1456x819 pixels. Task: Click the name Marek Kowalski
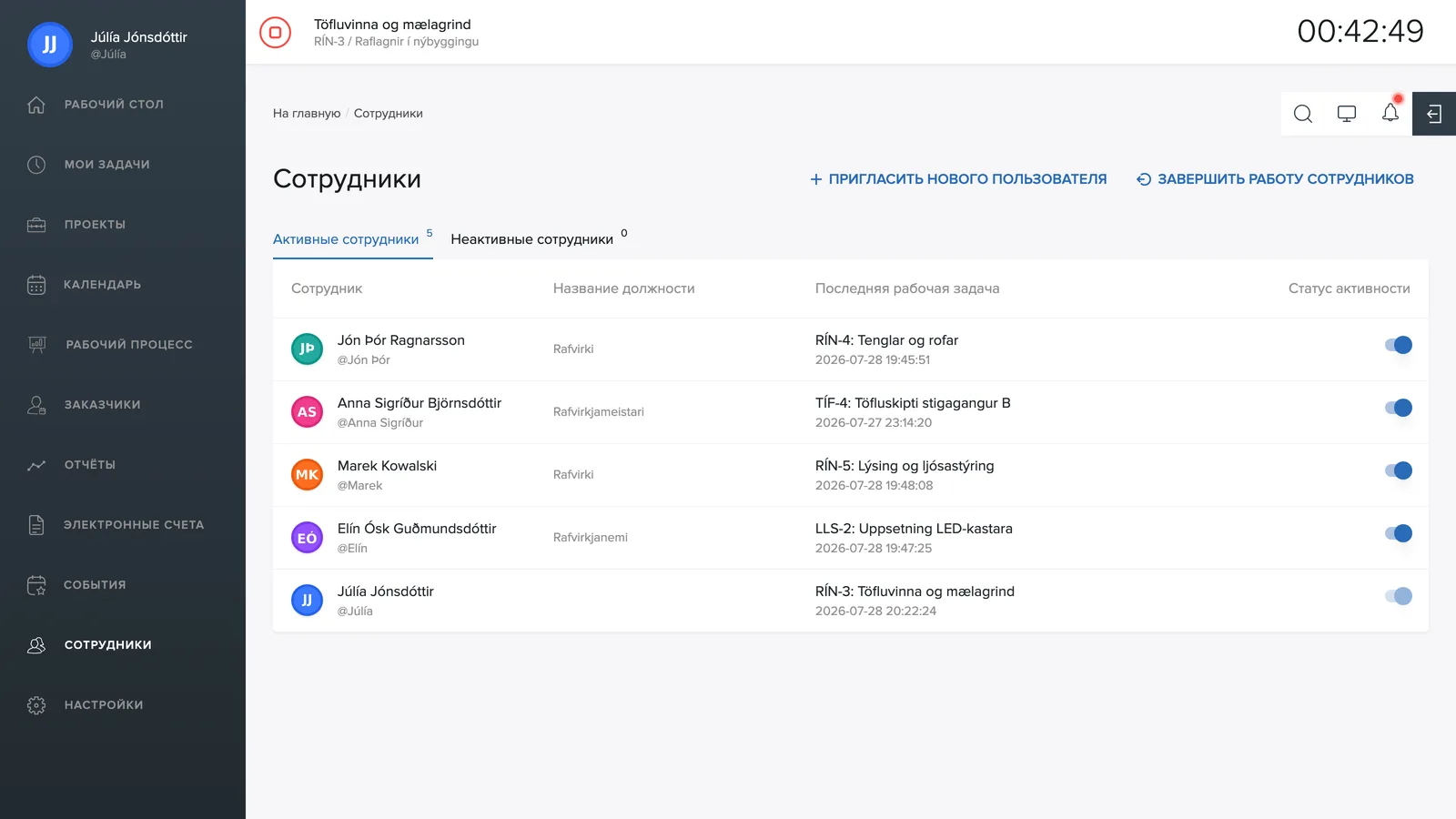(387, 466)
